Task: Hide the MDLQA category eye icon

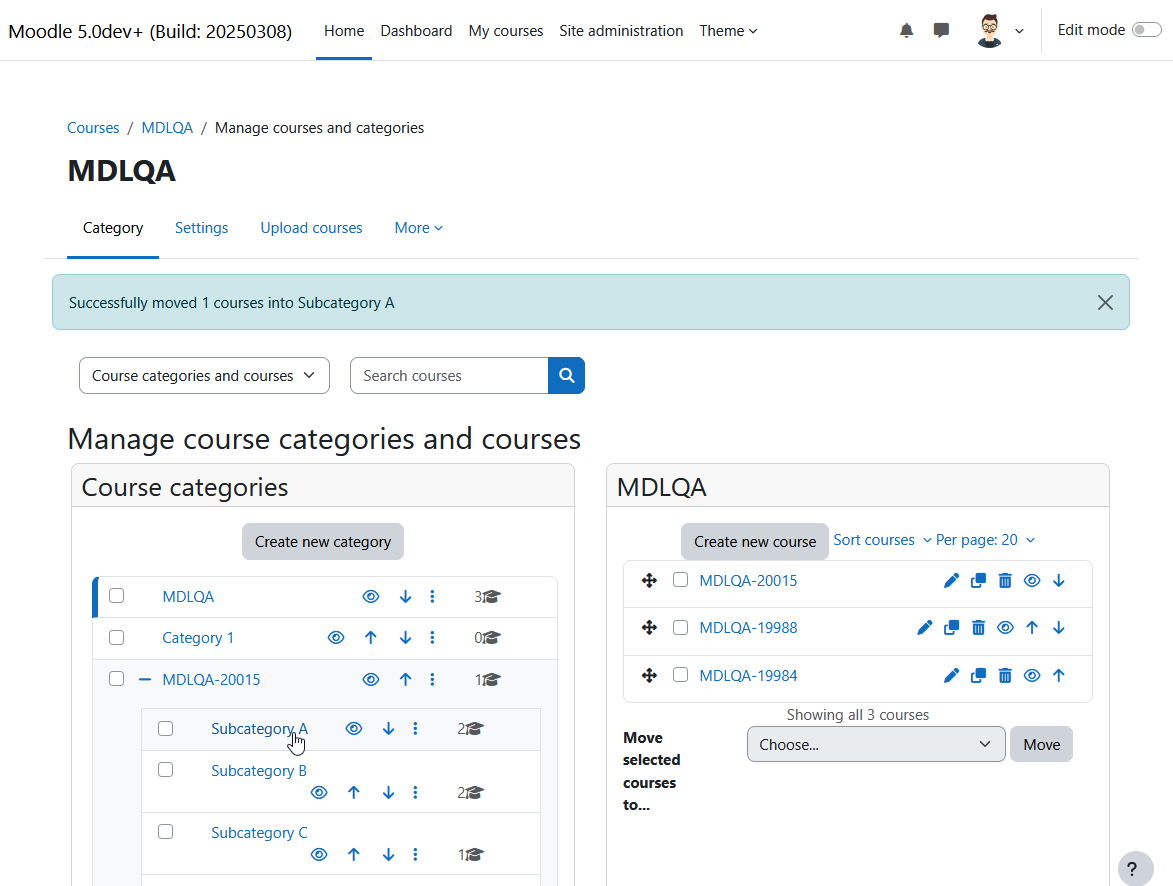Action: pyautogui.click(x=370, y=596)
